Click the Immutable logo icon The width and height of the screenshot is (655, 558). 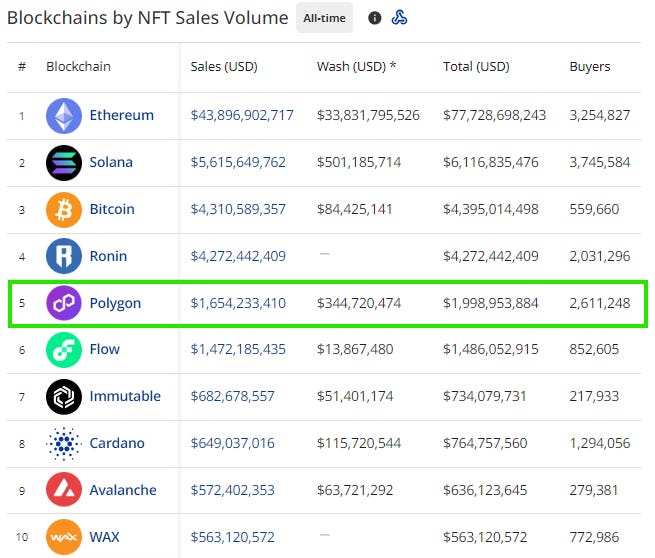(x=63, y=397)
